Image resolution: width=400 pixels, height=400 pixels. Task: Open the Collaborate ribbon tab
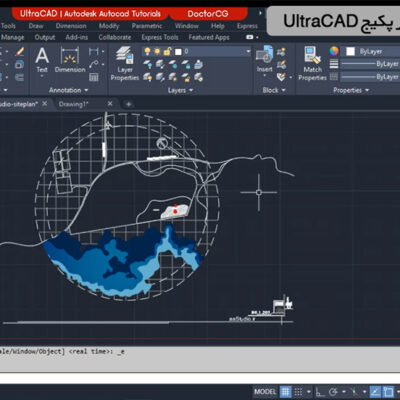click(x=115, y=37)
